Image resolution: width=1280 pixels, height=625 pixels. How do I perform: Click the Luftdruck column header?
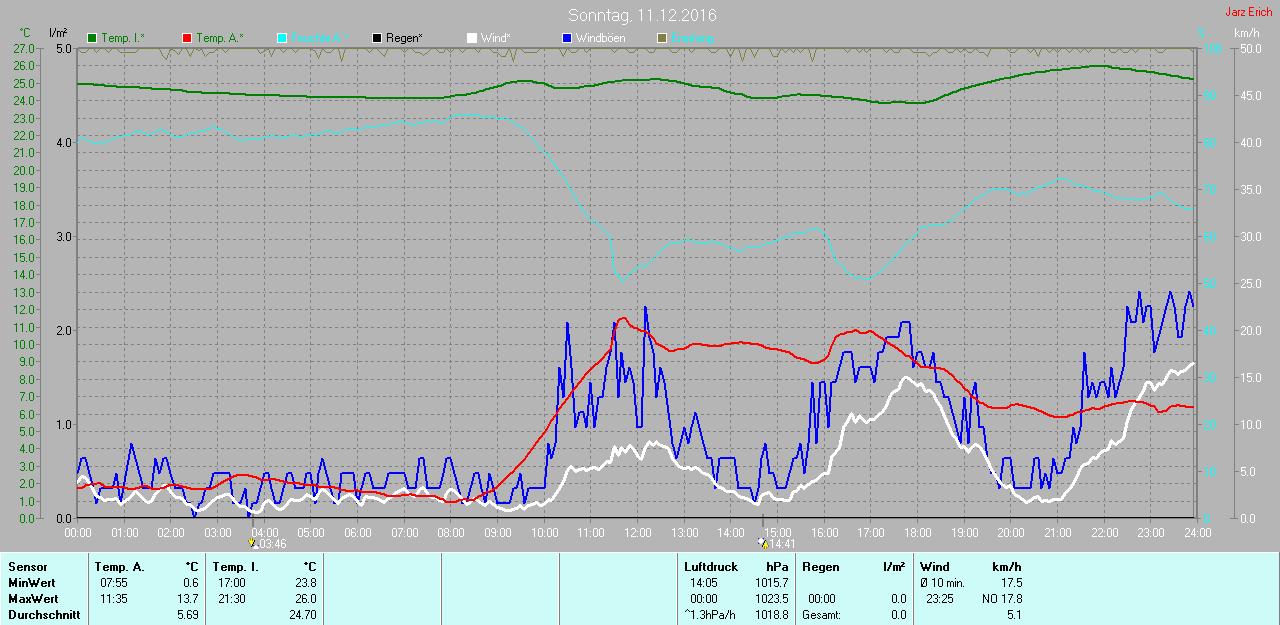tap(711, 567)
